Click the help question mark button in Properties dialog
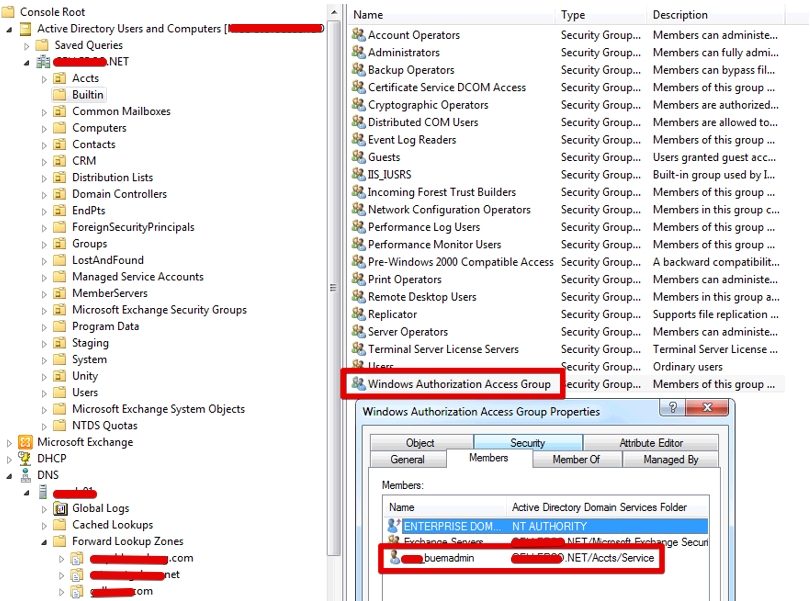This screenshot has height=601, width=810. pos(673,410)
